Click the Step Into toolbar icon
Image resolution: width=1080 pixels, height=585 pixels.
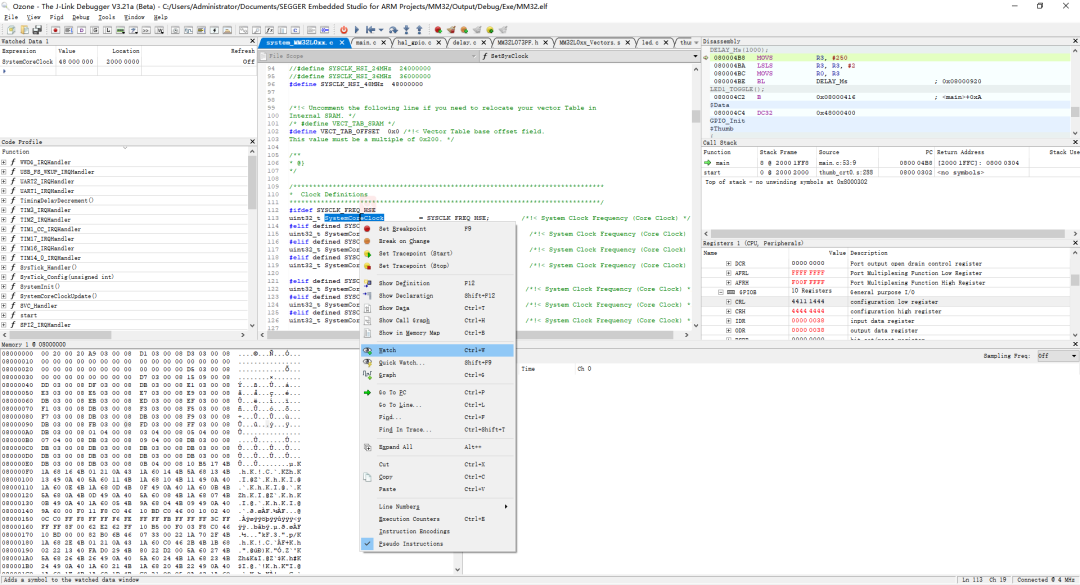(x=406, y=30)
